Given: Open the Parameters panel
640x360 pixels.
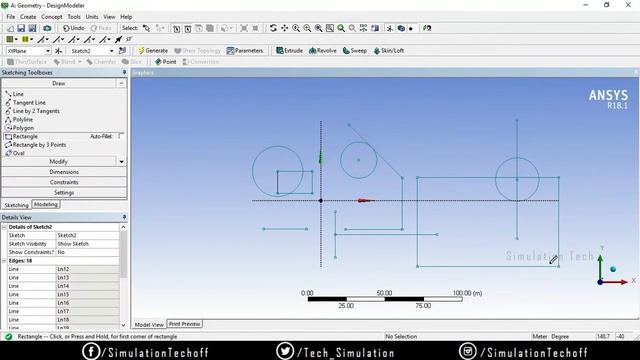Looking at the screenshot, I should pyautogui.click(x=245, y=51).
